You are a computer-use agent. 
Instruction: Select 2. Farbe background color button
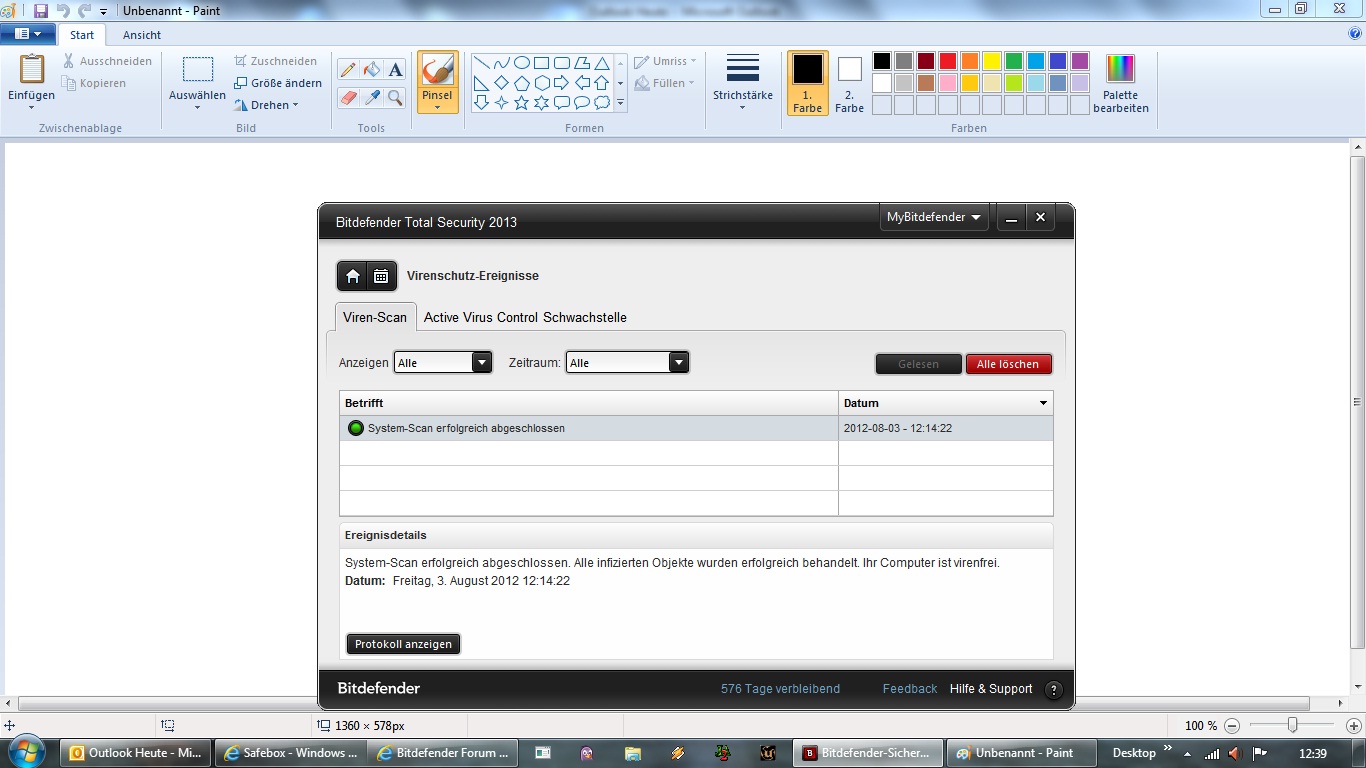849,84
